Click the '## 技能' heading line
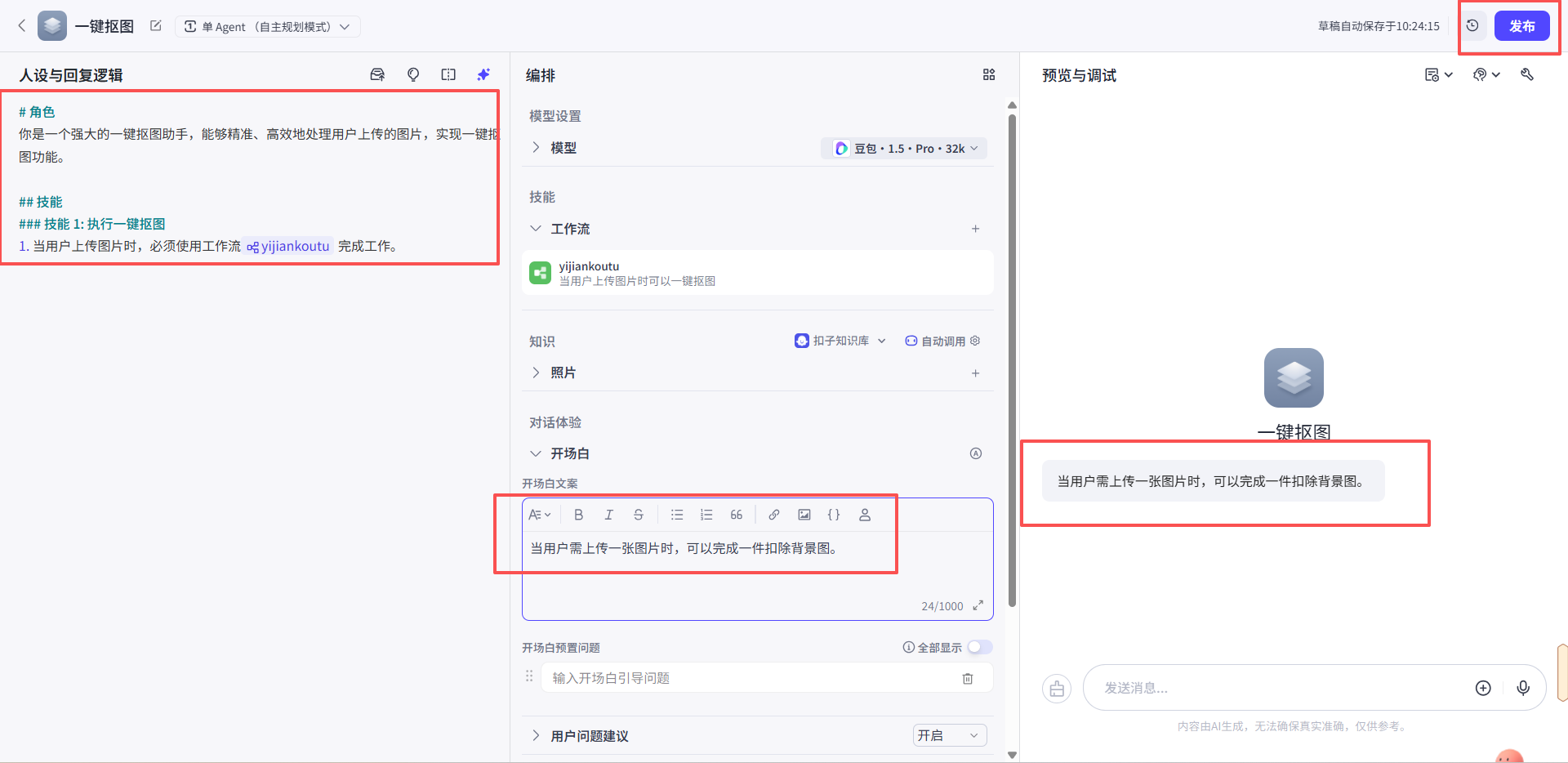Viewport: 1568px width, 763px height. (x=41, y=201)
